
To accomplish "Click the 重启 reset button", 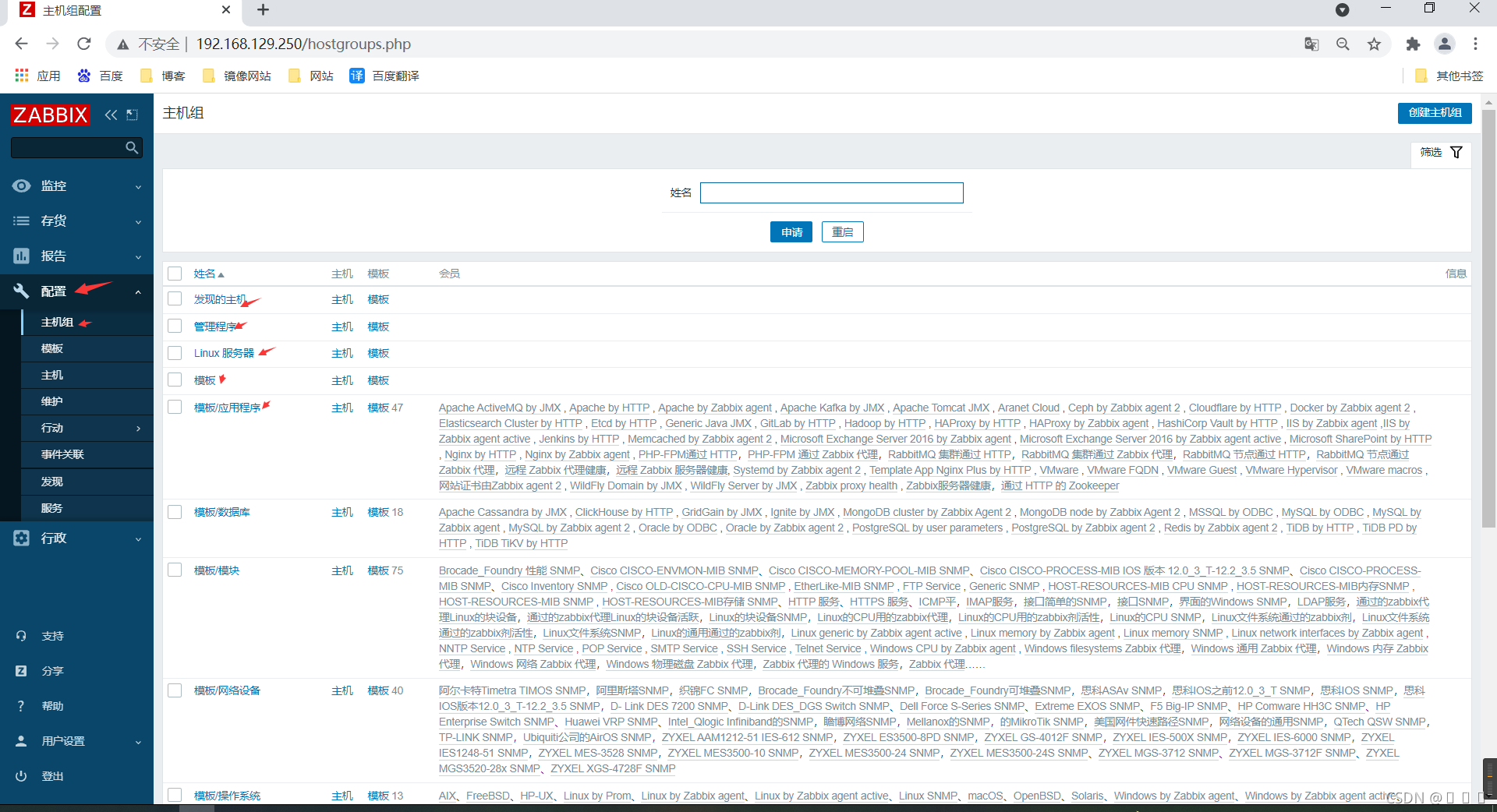I will [x=843, y=232].
